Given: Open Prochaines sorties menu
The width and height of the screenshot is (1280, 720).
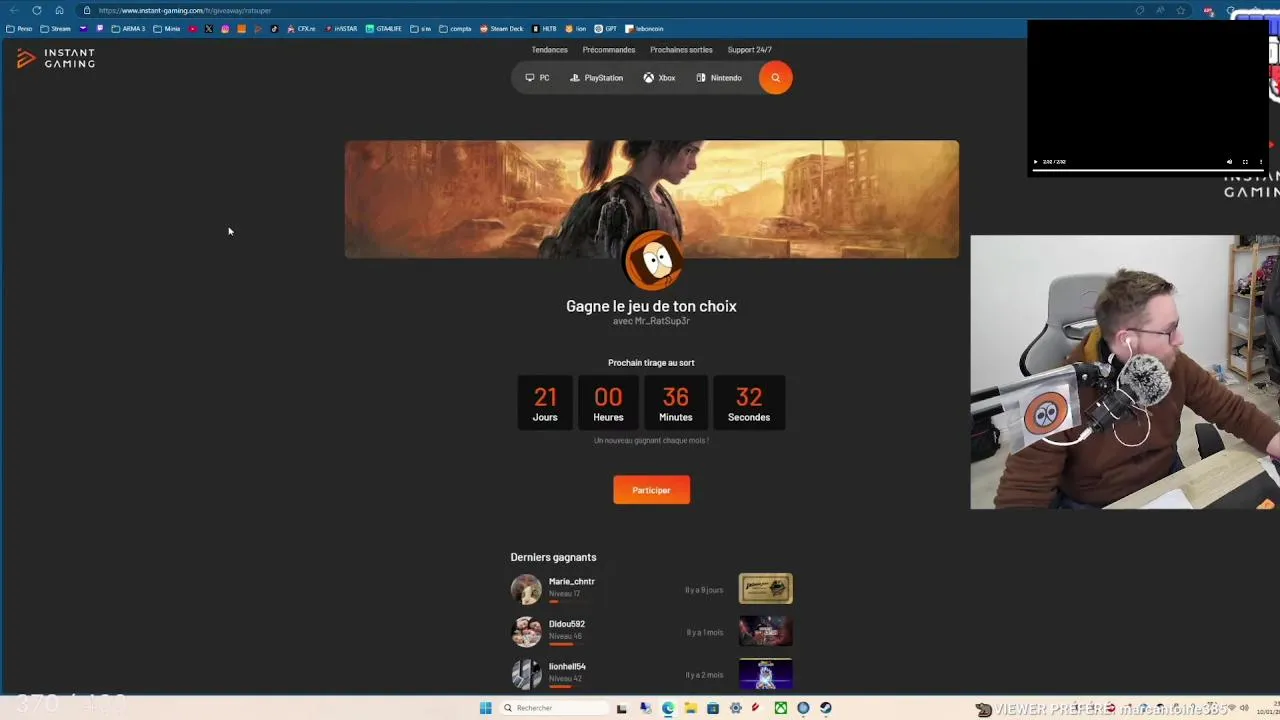Looking at the screenshot, I should click(x=681, y=50).
